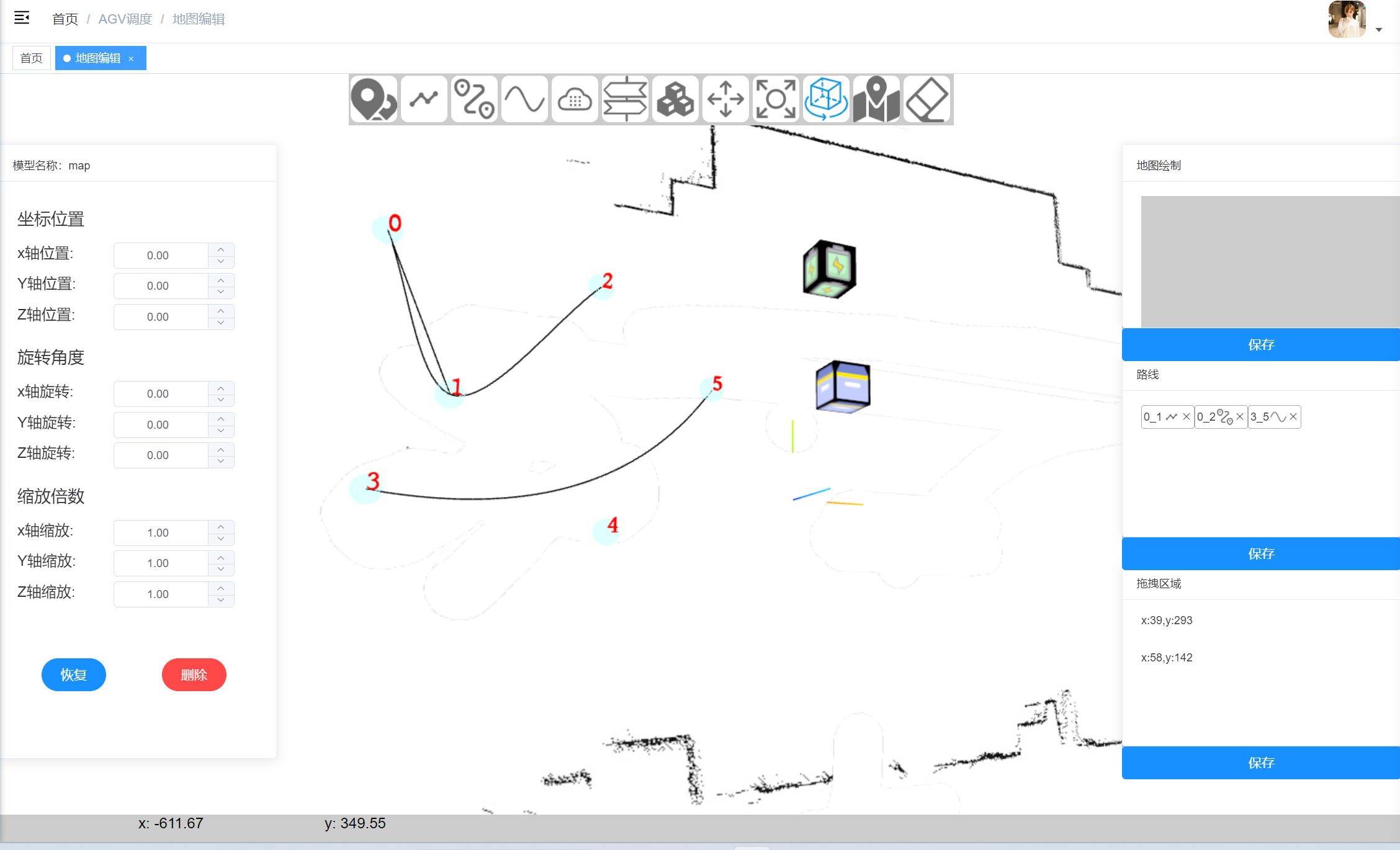Open the map marker tool
This screenshot has width=1400, height=850.
(x=876, y=99)
